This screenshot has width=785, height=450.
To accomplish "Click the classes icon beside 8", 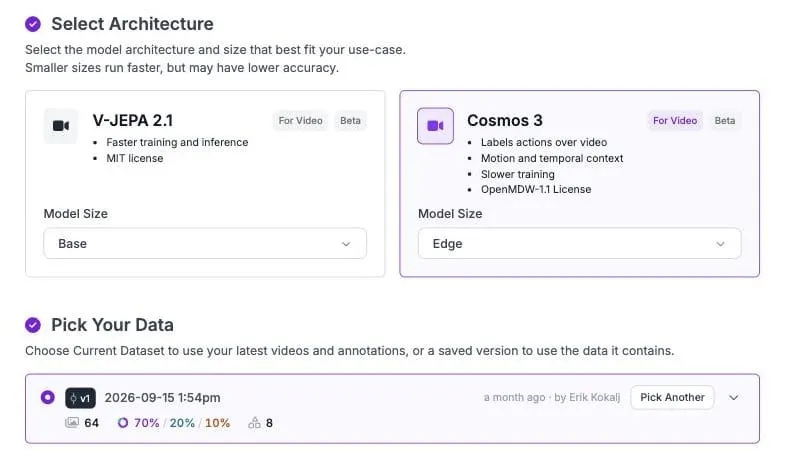I will tap(254, 423).
